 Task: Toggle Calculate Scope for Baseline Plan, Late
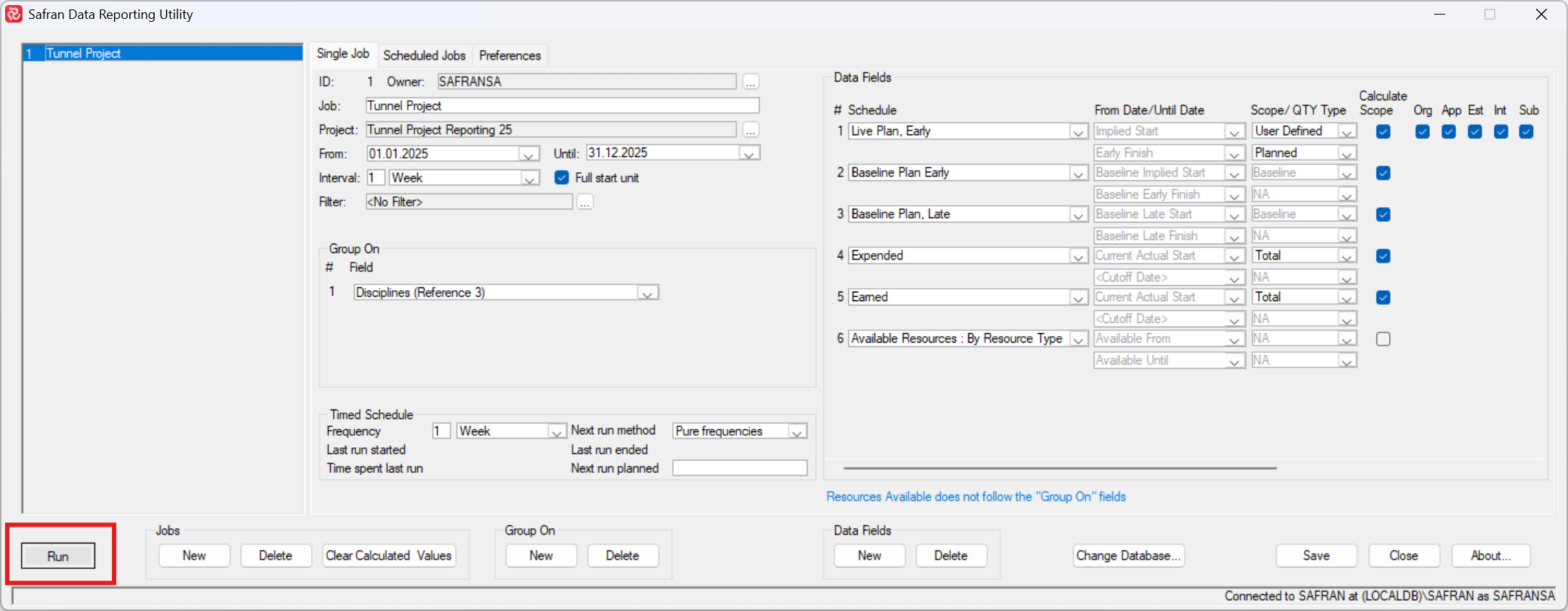coord(1383,215)
